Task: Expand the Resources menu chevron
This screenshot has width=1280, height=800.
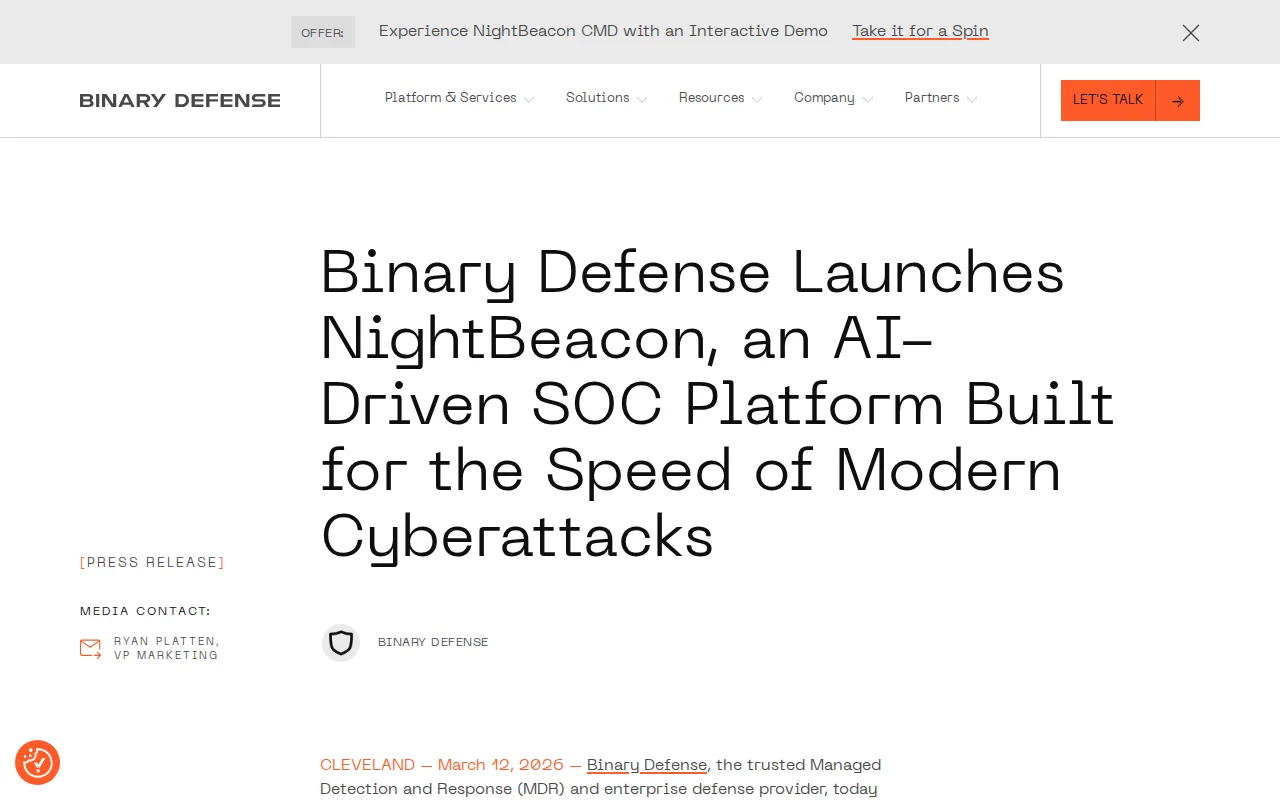Action: click(x=757, y=99)
